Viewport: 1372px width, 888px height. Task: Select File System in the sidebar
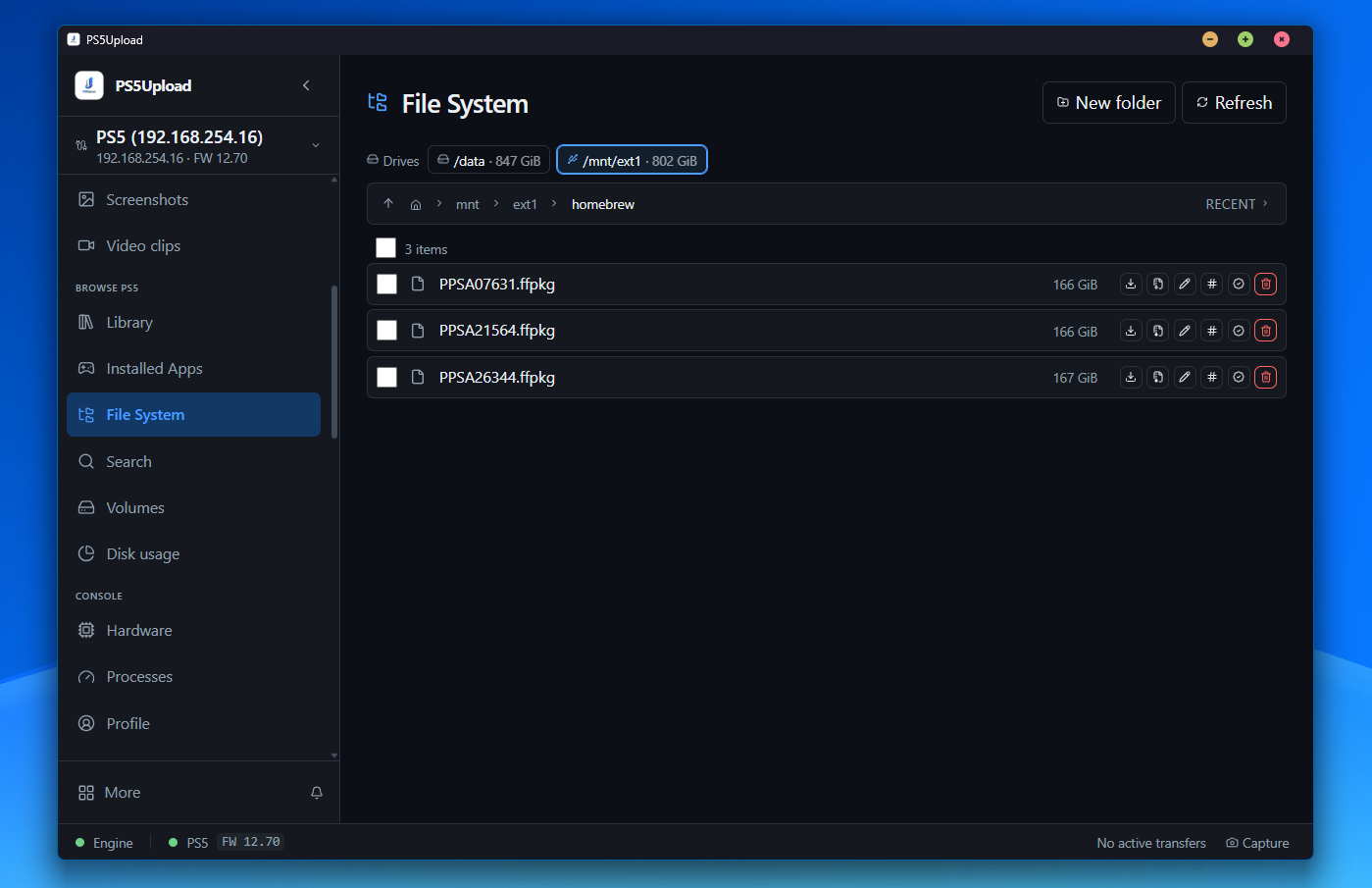pos(194,415)
